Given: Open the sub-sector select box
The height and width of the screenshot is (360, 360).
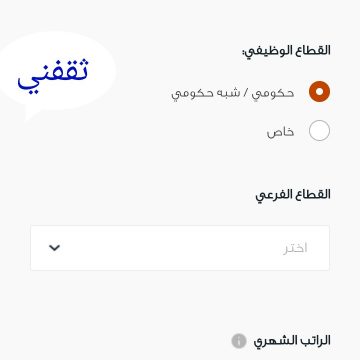Looking at the screenshot, I should [x=180, y=248].
